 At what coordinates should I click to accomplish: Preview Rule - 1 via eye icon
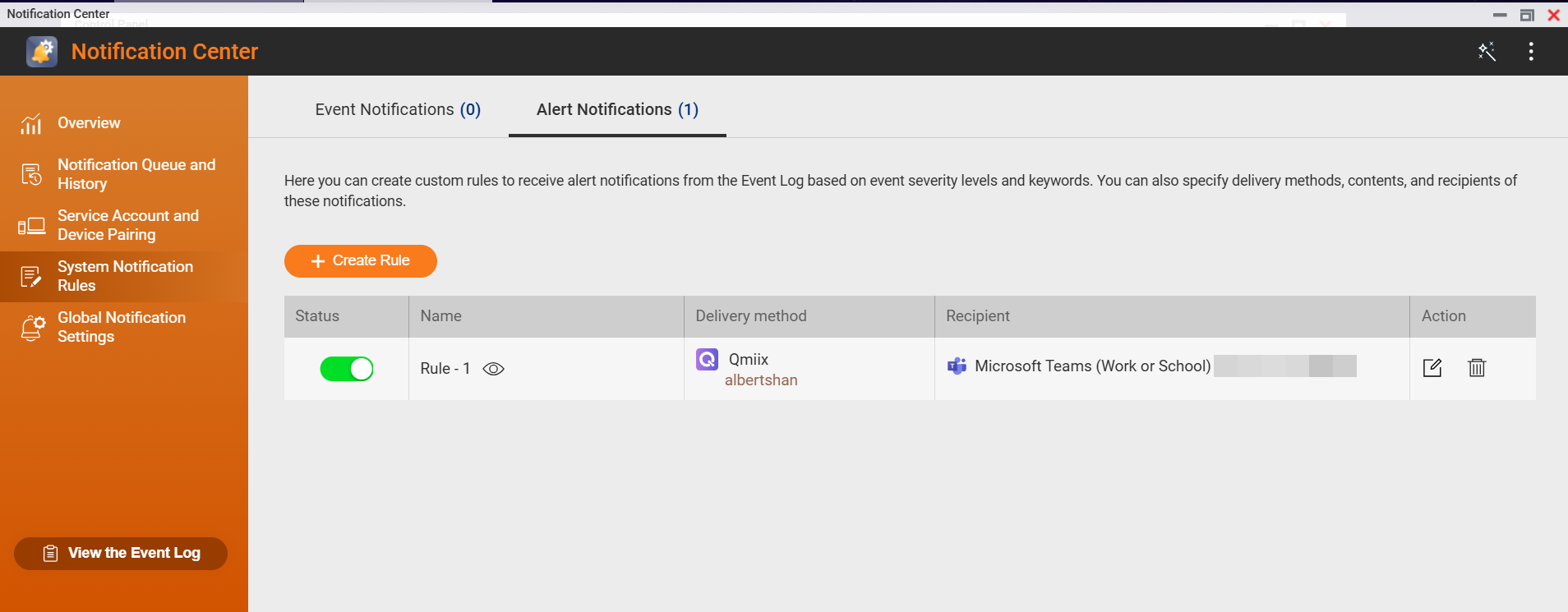pyautogui.click(x=493, y=369)
